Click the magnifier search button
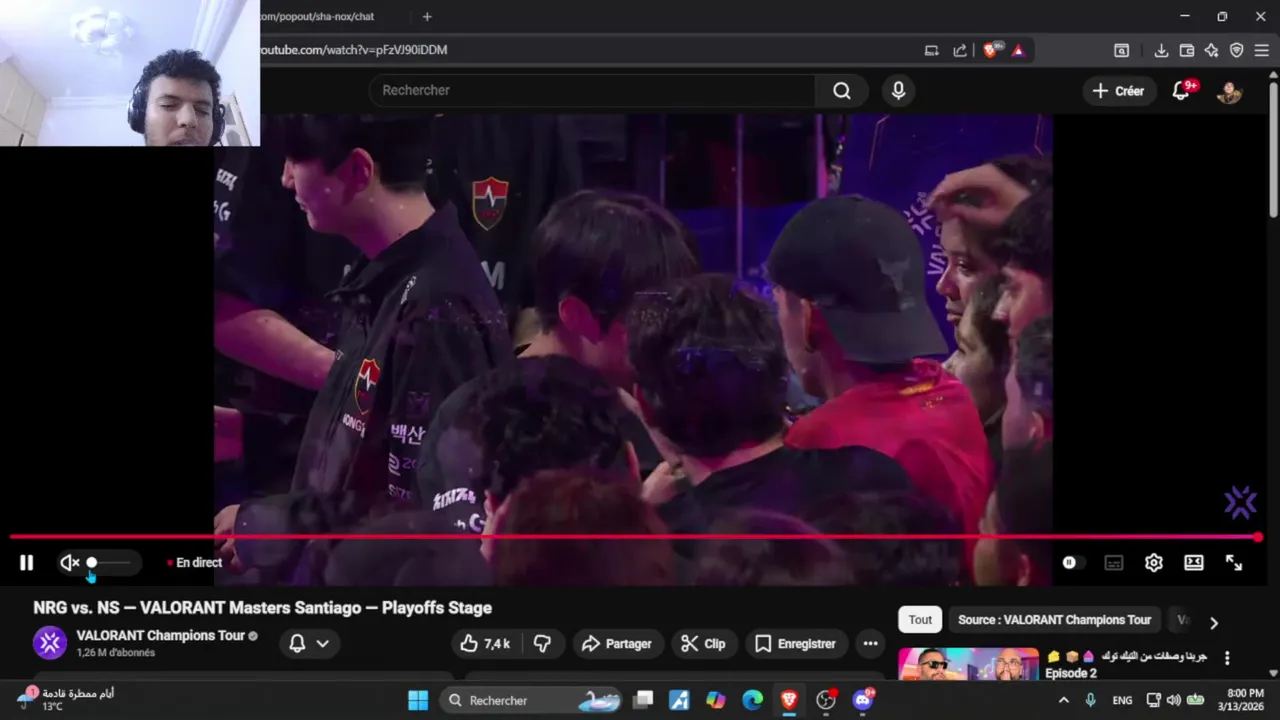Image resolution: width=1280 pixels, height=720 pixels. click(842, 91)
